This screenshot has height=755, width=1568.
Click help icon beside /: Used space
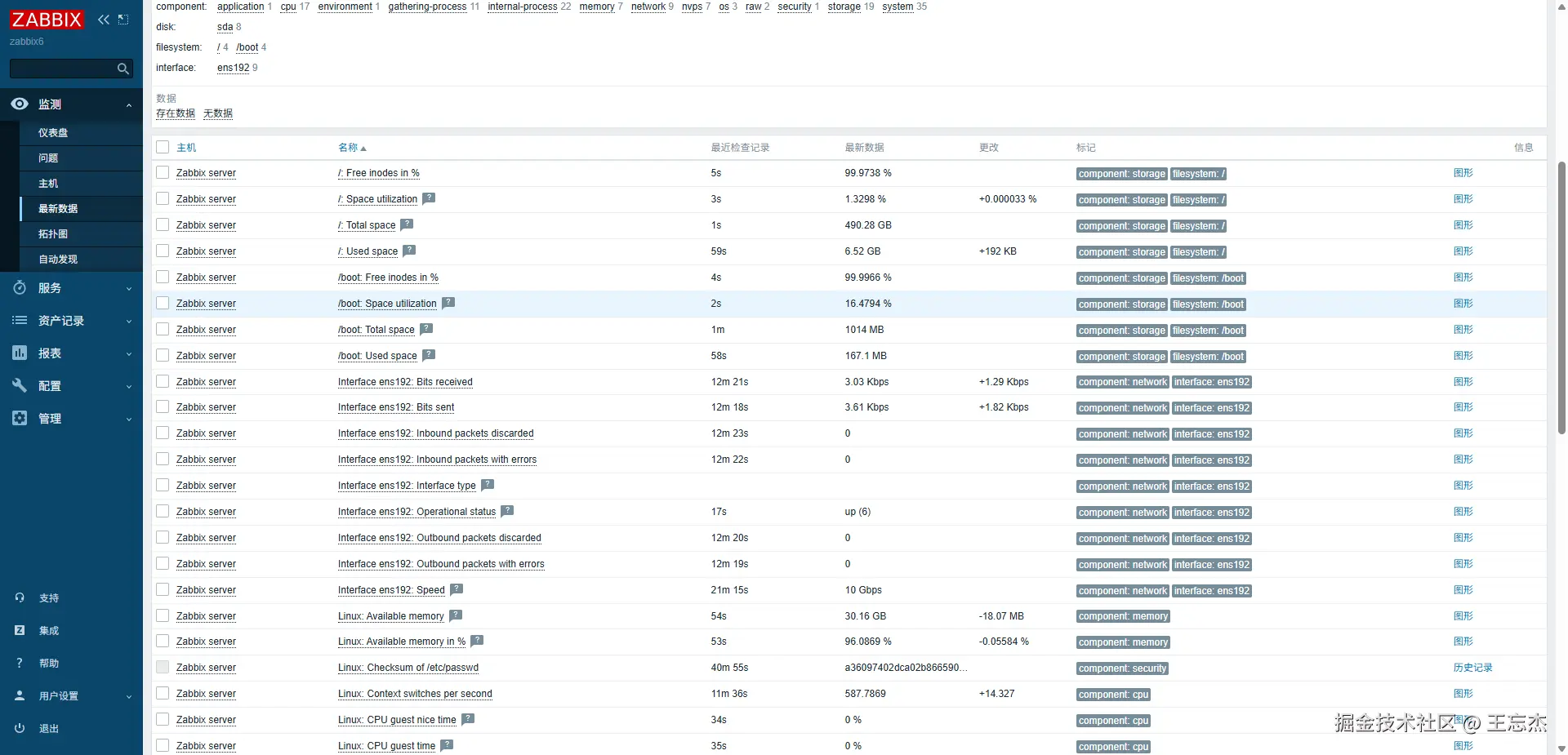point(409,251)
